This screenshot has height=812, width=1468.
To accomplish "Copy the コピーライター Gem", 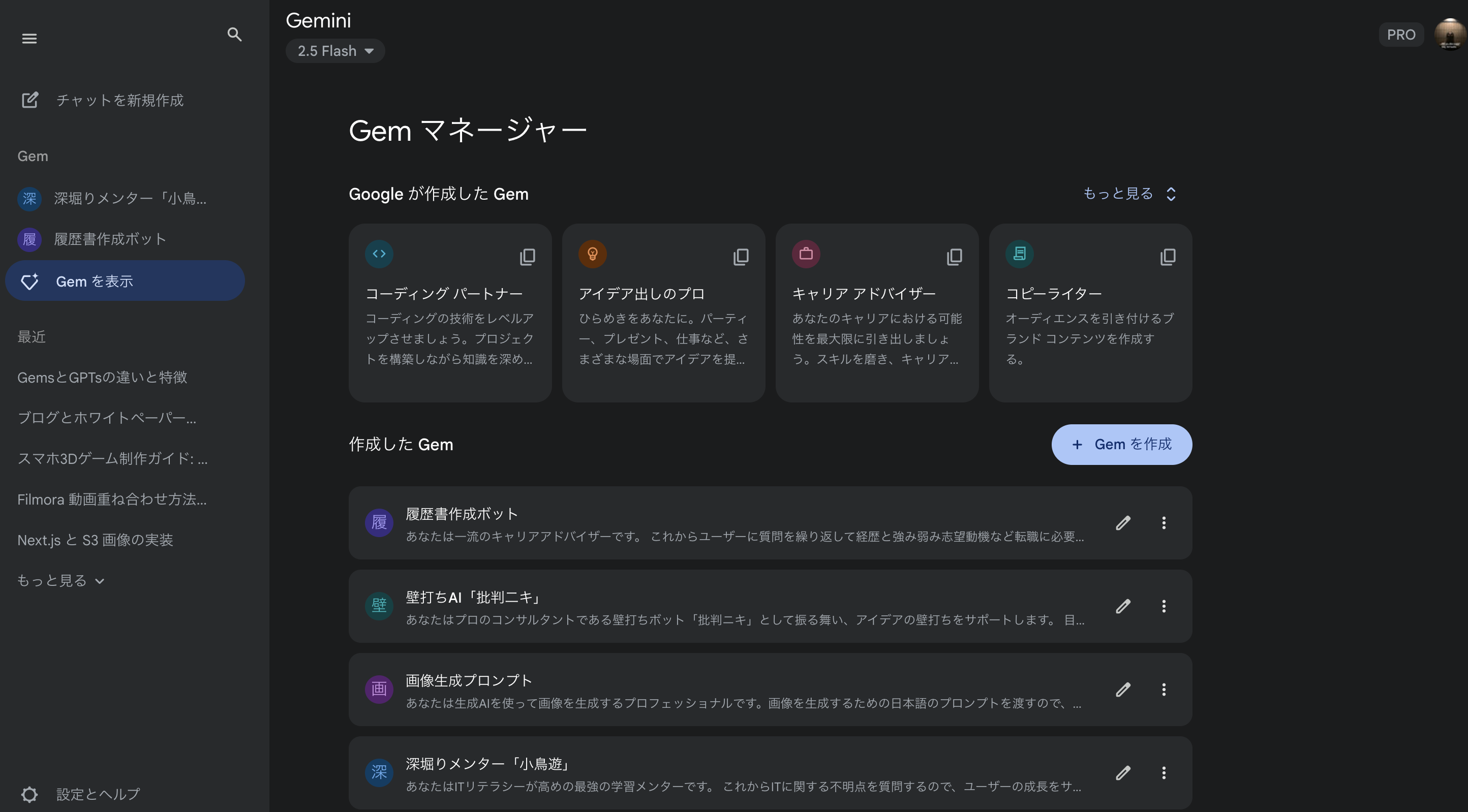I will 1168,257.
